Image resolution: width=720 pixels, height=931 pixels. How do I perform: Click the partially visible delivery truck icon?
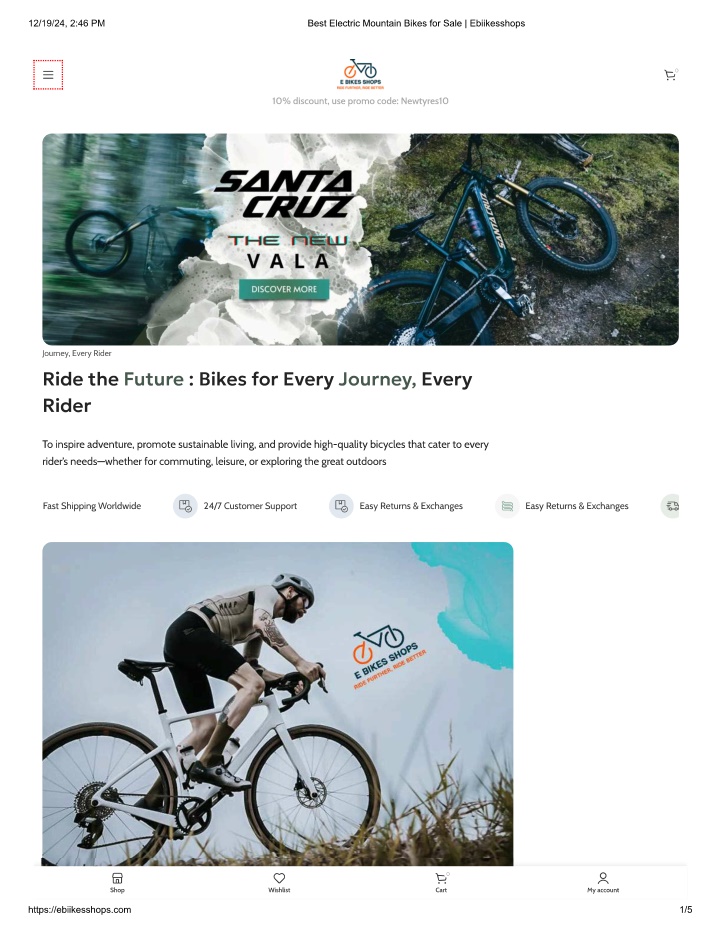tap(670, 506)
